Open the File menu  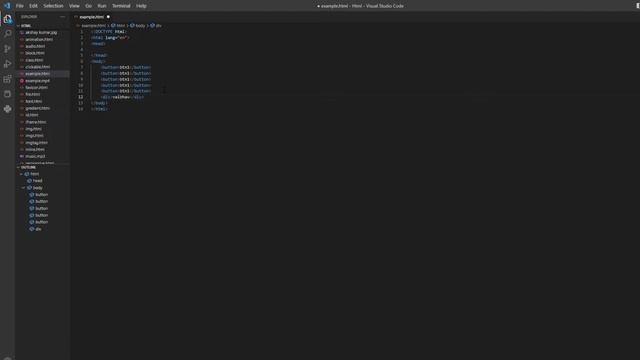[20, 6]
